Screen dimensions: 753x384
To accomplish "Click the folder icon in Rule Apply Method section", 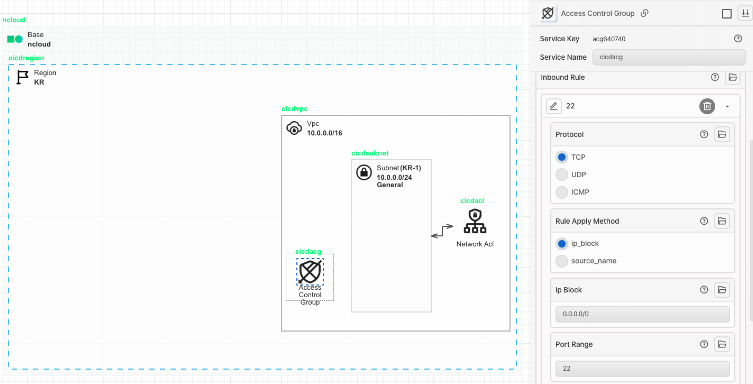I will [722, 221].
